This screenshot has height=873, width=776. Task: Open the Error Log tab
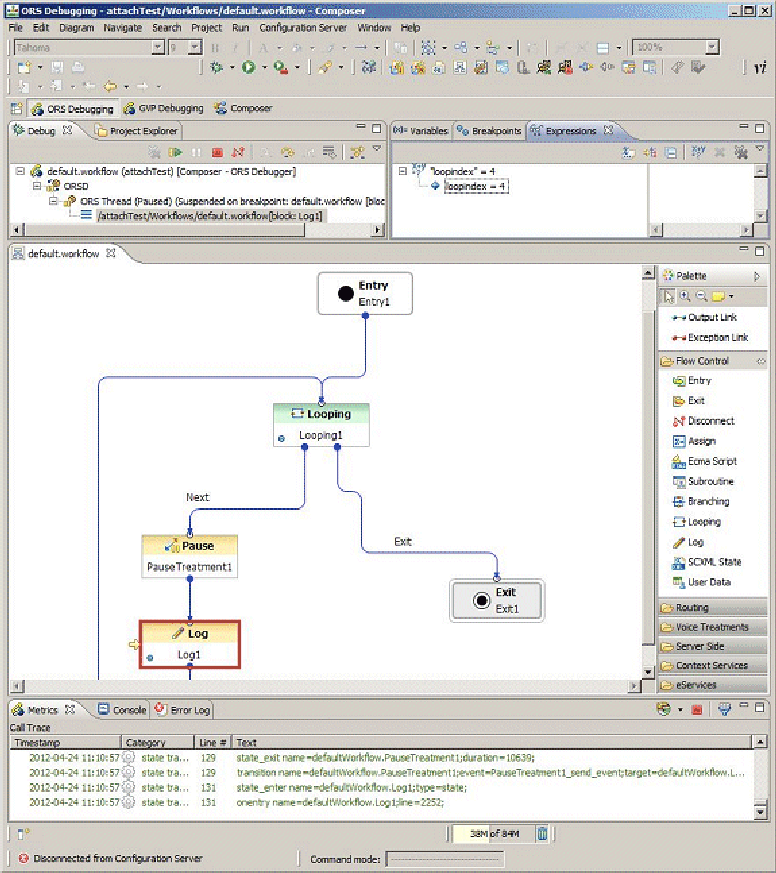coord(188,710)
